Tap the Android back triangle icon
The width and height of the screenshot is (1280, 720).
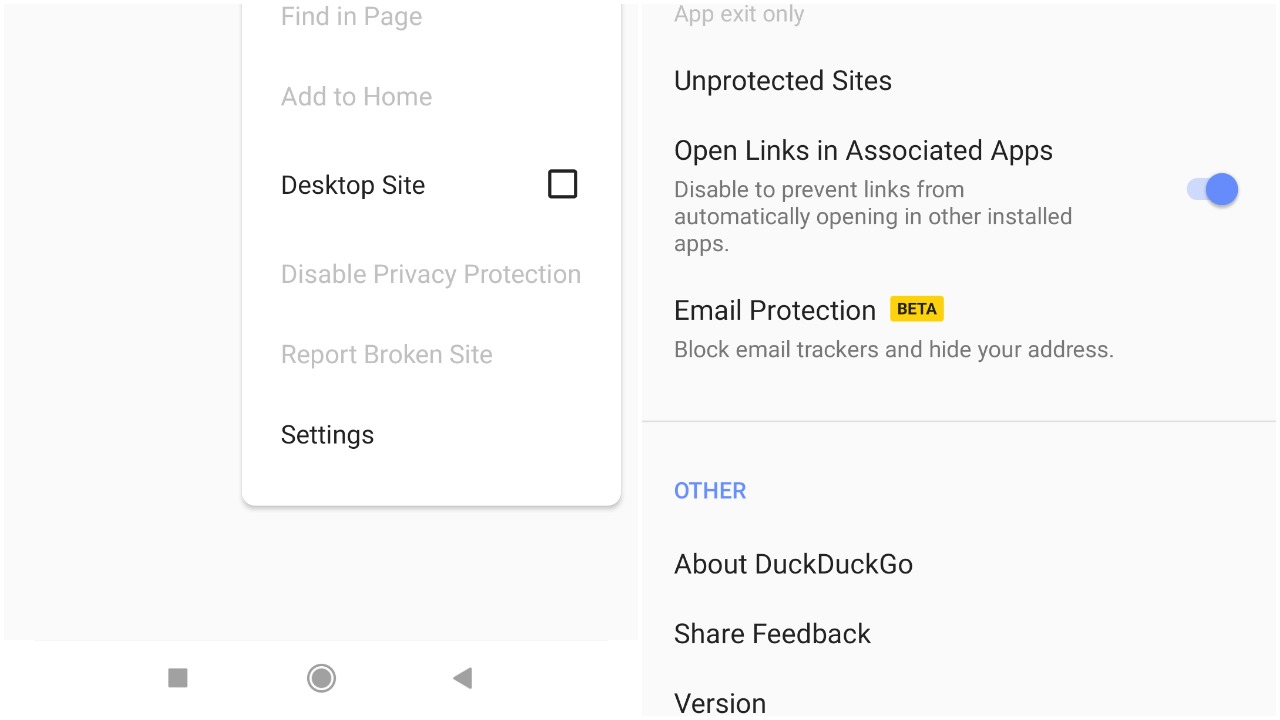[x=462, y=678]
